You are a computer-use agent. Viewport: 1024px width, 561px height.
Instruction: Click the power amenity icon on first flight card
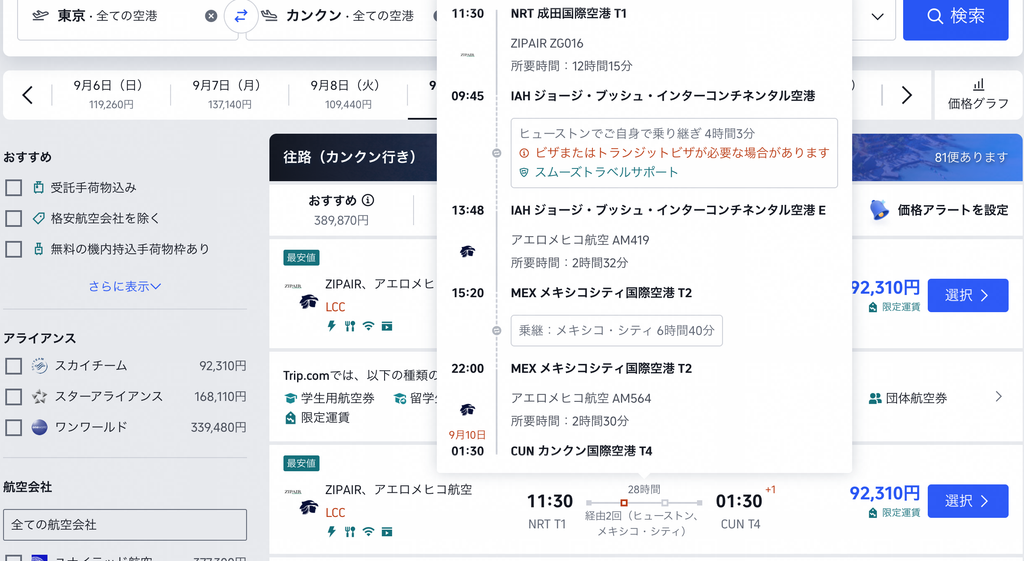(x=332, y=326)
